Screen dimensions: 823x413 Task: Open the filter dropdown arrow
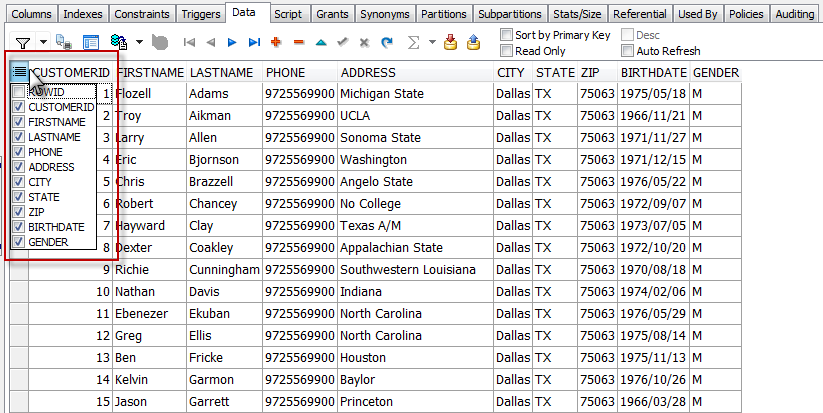click(x=43, y=43)
